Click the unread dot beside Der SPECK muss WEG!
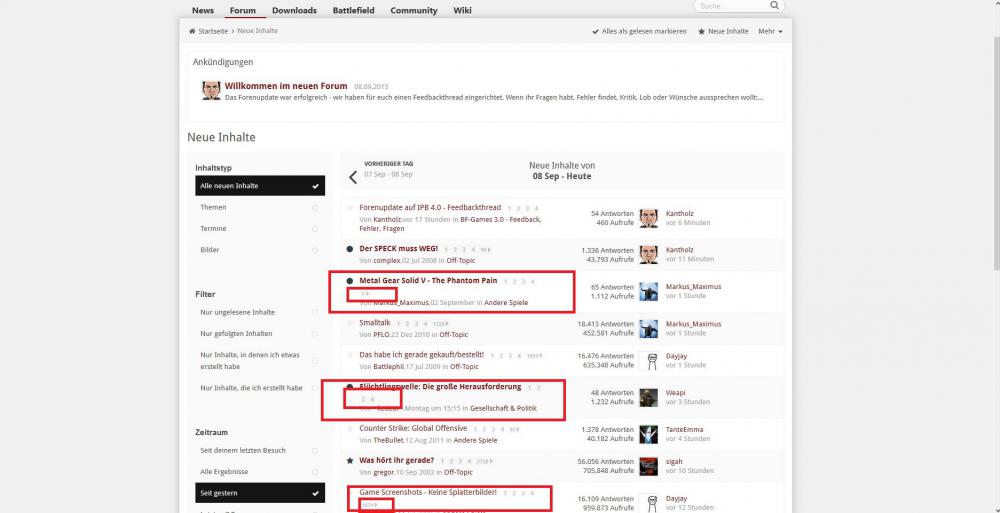The width and height of the screenshot is (1000, 513). point(349,249)
